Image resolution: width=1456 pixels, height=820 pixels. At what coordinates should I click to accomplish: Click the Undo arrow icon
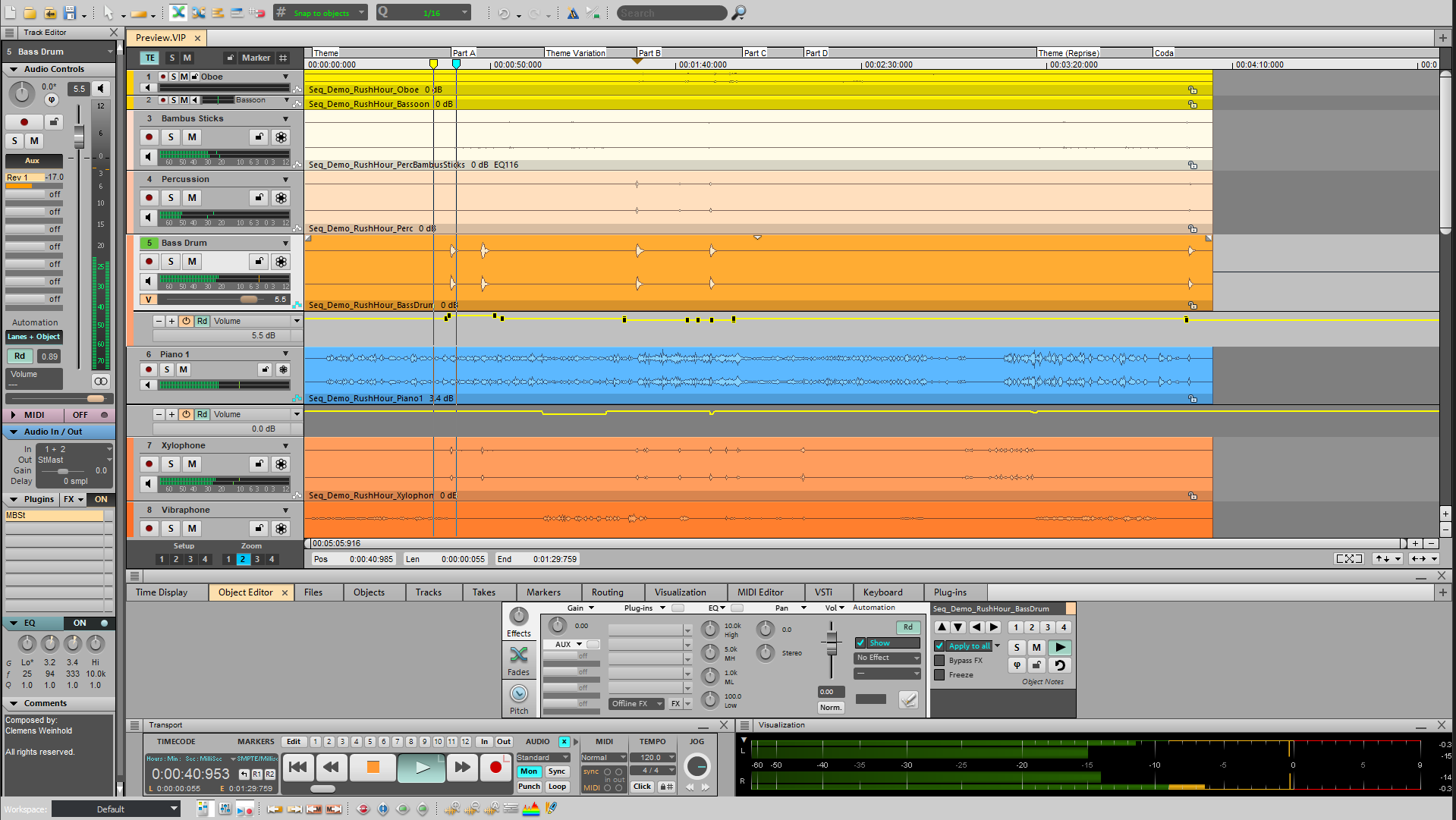[x=504, y=14]
